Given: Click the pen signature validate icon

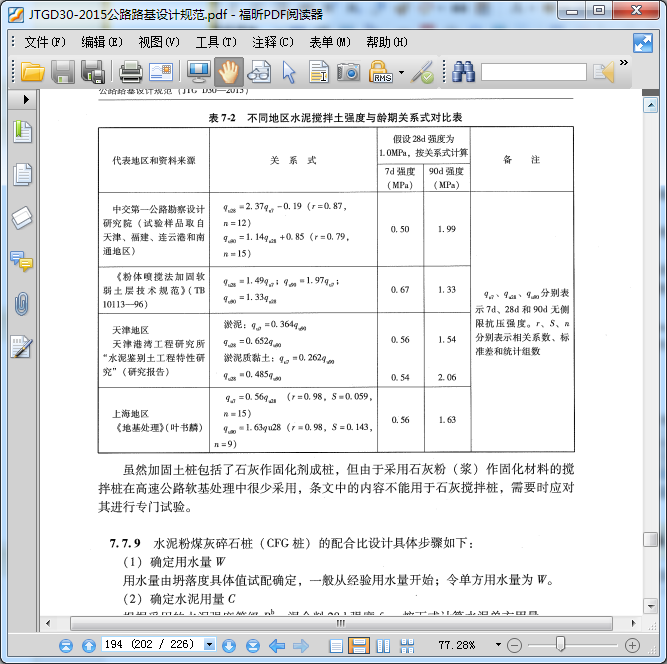Looking at the screenshot, I should coord(422,71).
